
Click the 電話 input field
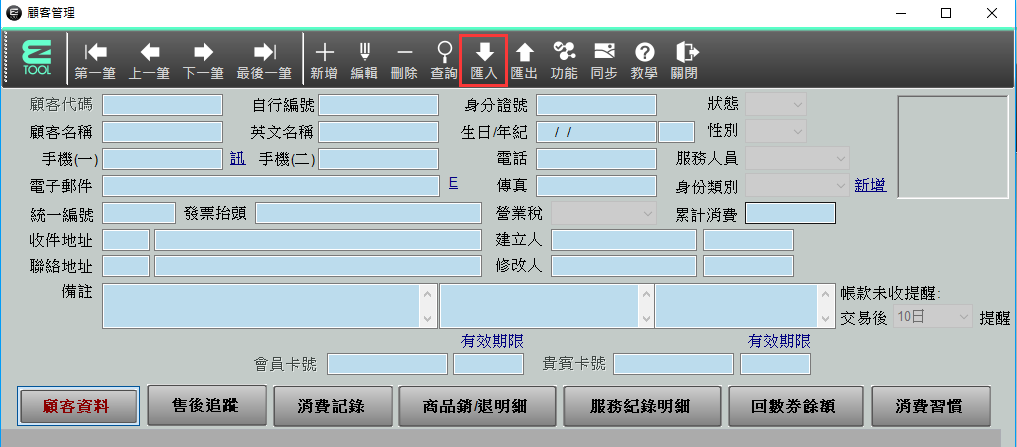pos(596,159)
